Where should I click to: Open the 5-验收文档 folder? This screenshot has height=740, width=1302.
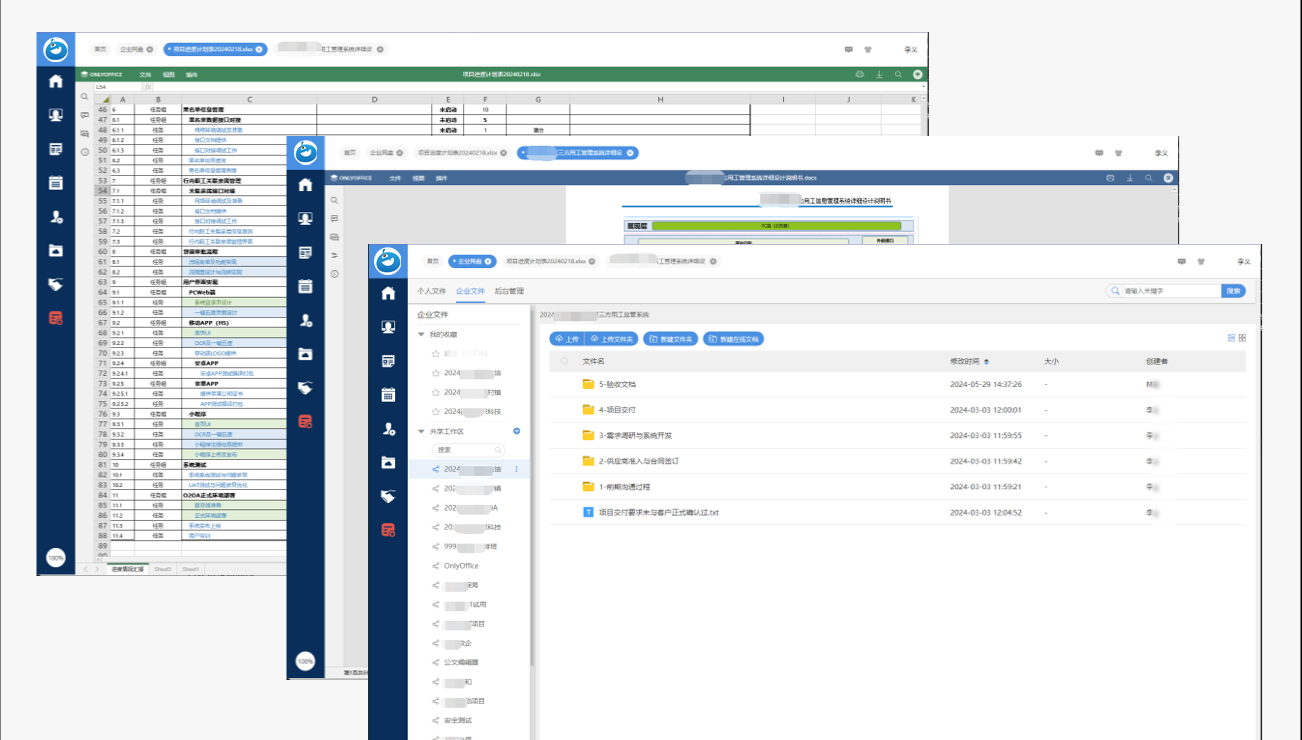(x=617, y=384)
